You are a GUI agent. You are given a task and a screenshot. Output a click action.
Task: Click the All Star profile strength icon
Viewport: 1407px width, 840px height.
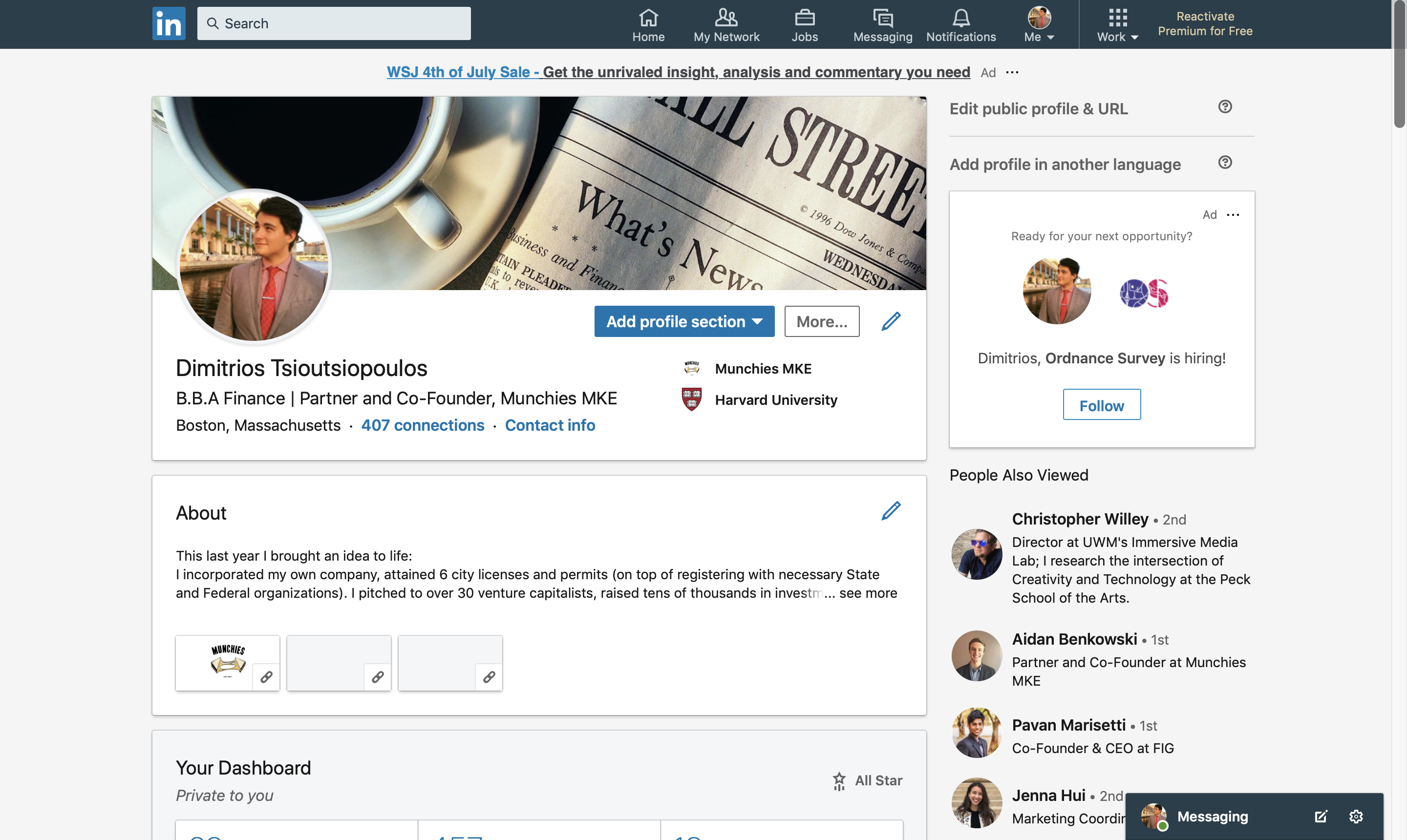(839, 781)
